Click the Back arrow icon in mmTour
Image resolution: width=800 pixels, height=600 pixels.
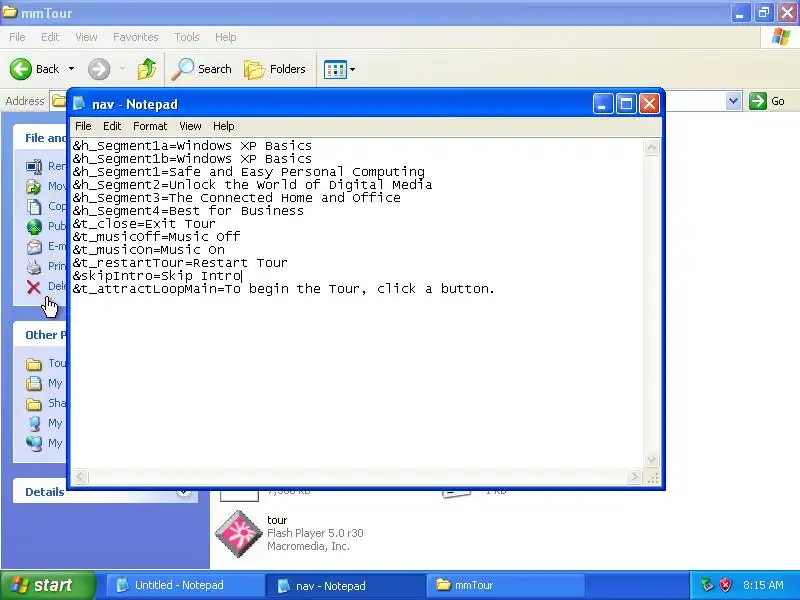point(21,69)
